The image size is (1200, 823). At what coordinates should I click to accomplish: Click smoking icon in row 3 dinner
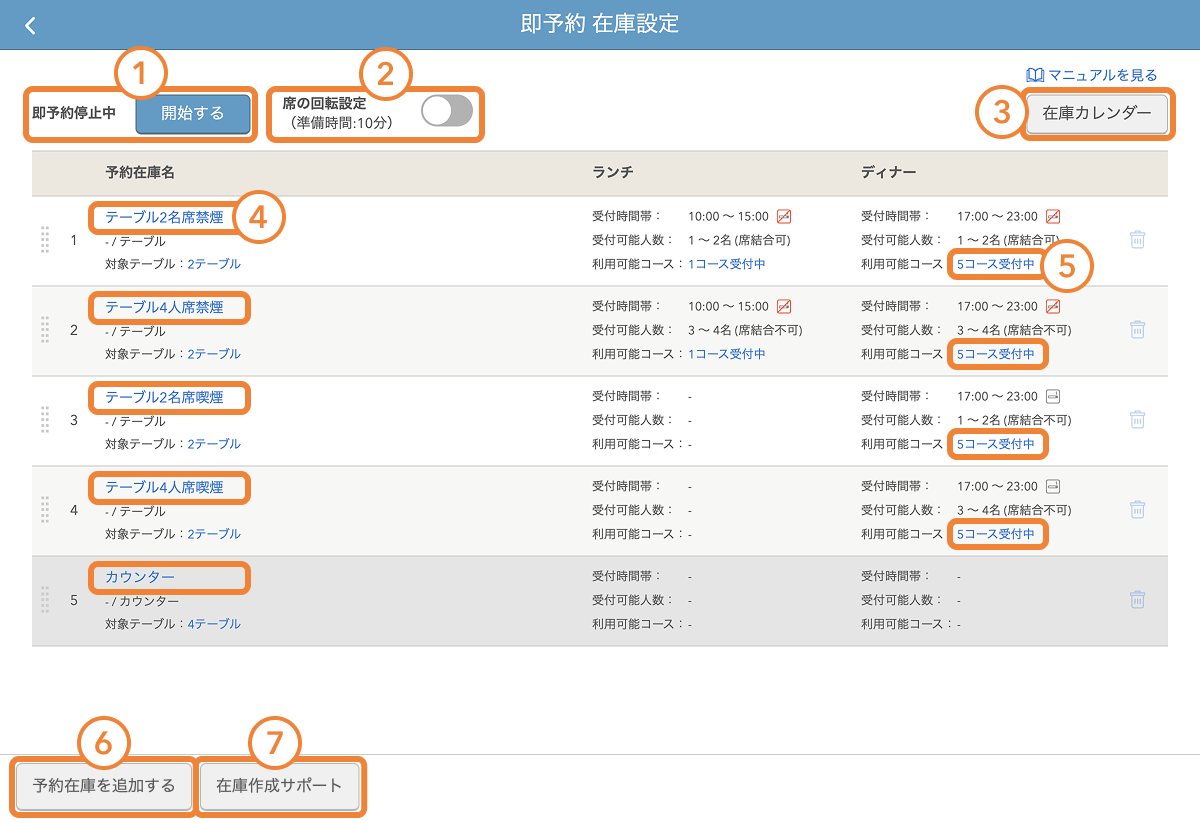(1053, 396)
